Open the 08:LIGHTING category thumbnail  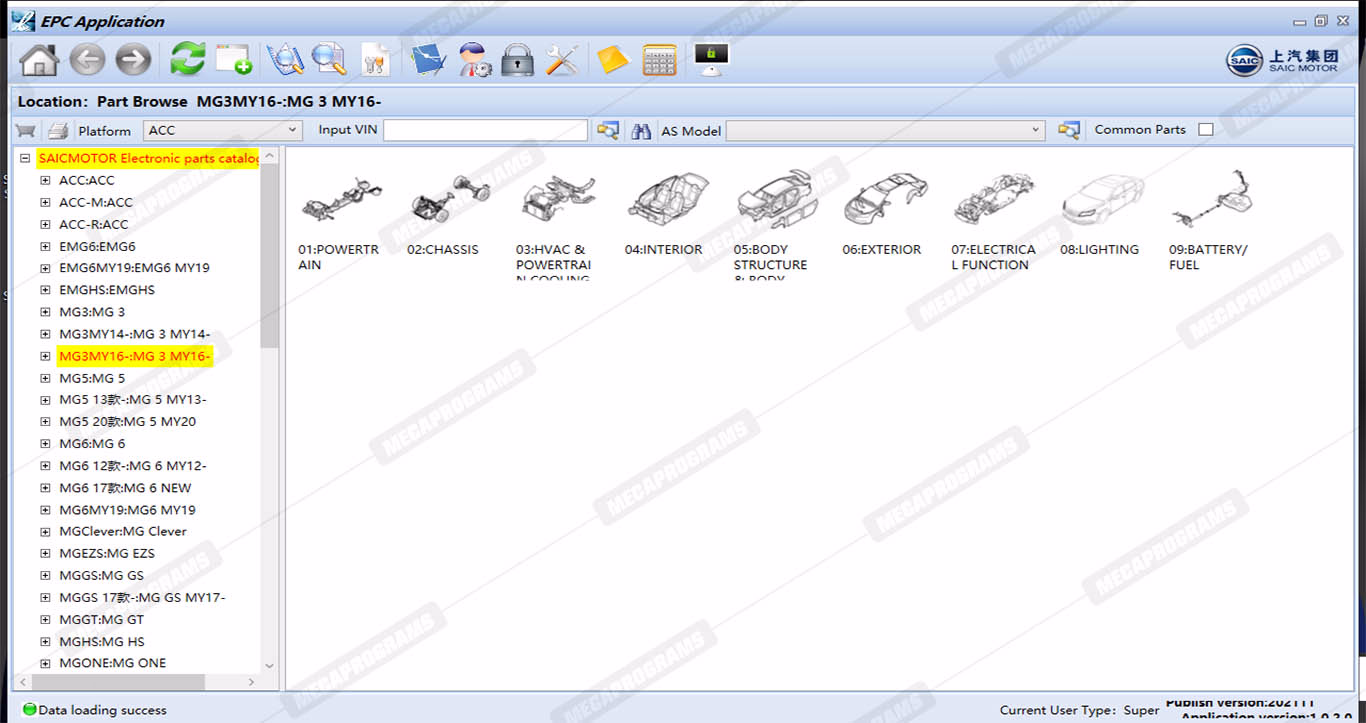tap(1103, 201)
